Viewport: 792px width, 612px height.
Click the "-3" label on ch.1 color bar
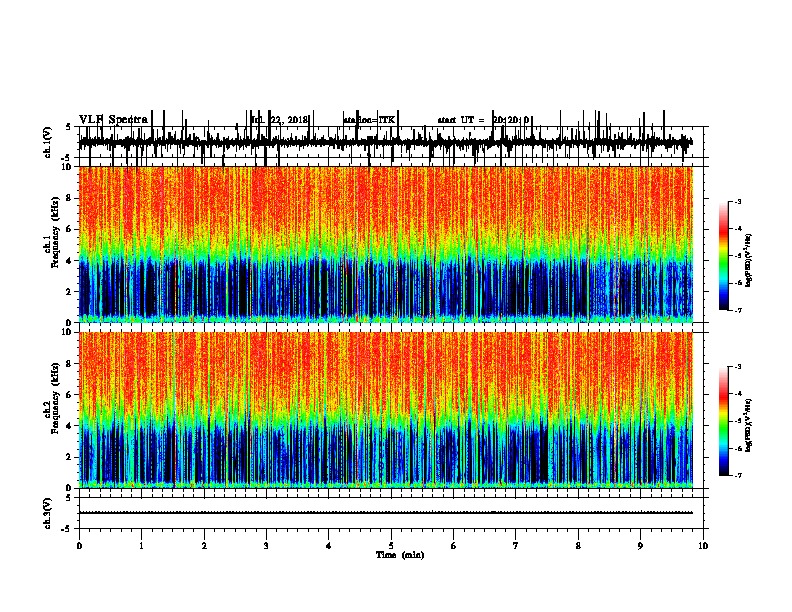(x=737, y=201)
